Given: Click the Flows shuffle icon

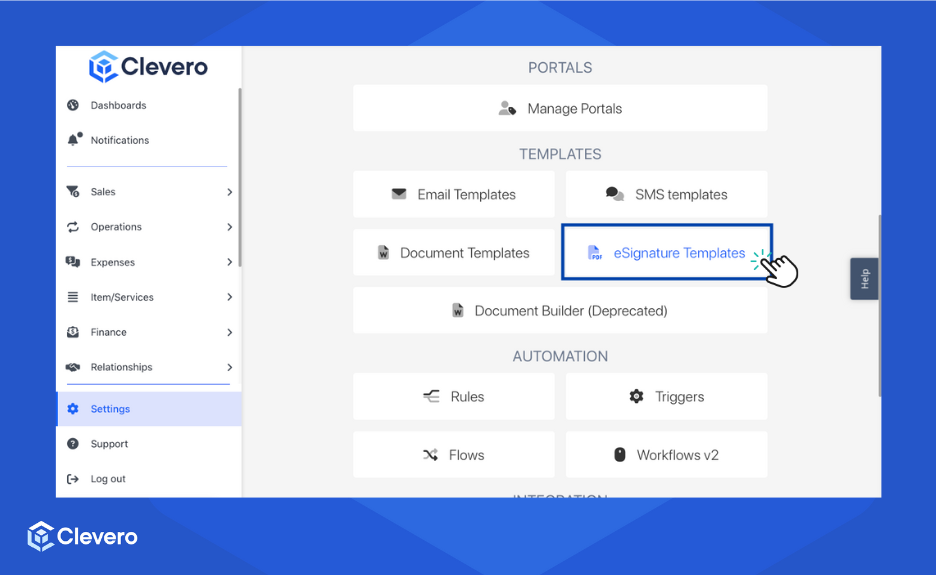Looking at the screenshot, I should click(x=430, y=455).
